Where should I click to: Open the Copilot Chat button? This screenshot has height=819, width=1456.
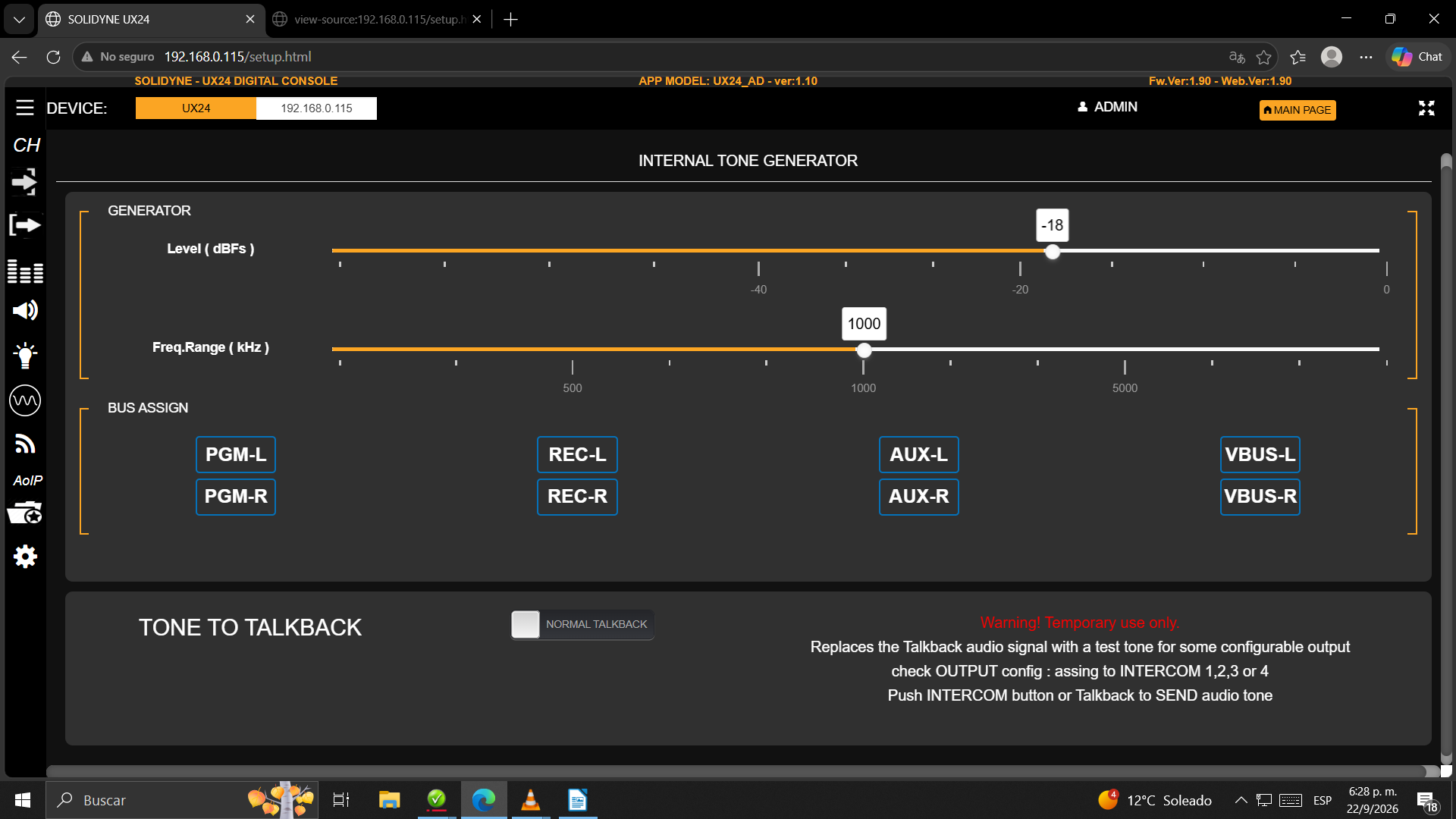1417,57
